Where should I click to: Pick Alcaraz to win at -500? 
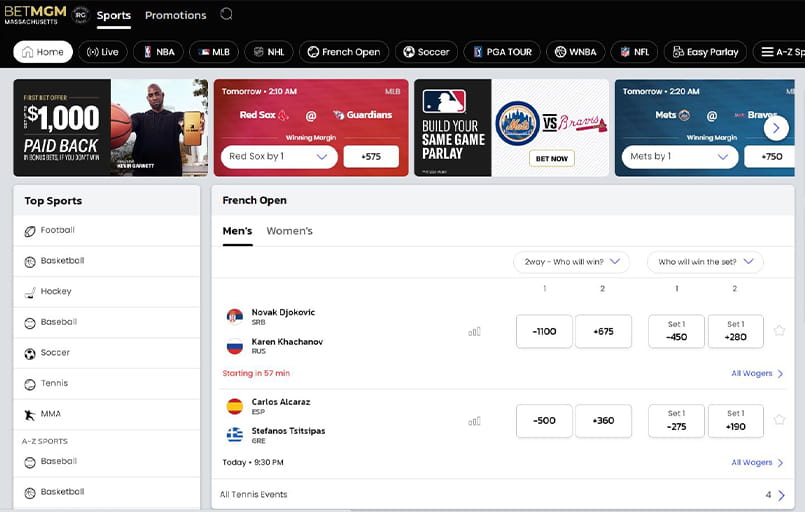[544, 421]
